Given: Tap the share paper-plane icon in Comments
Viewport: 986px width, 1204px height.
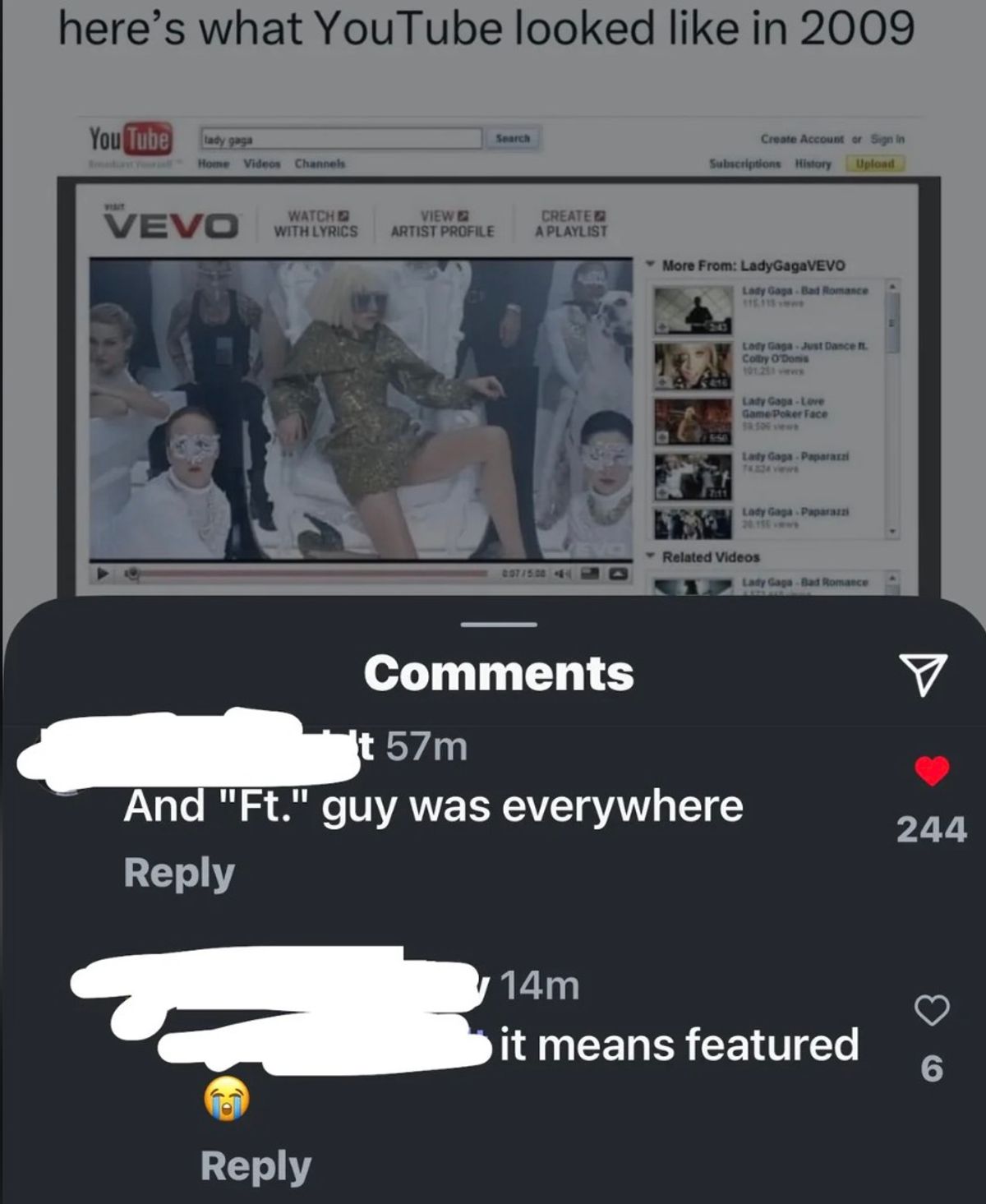Looking at the screenshot, I should (x=922, y=676).
